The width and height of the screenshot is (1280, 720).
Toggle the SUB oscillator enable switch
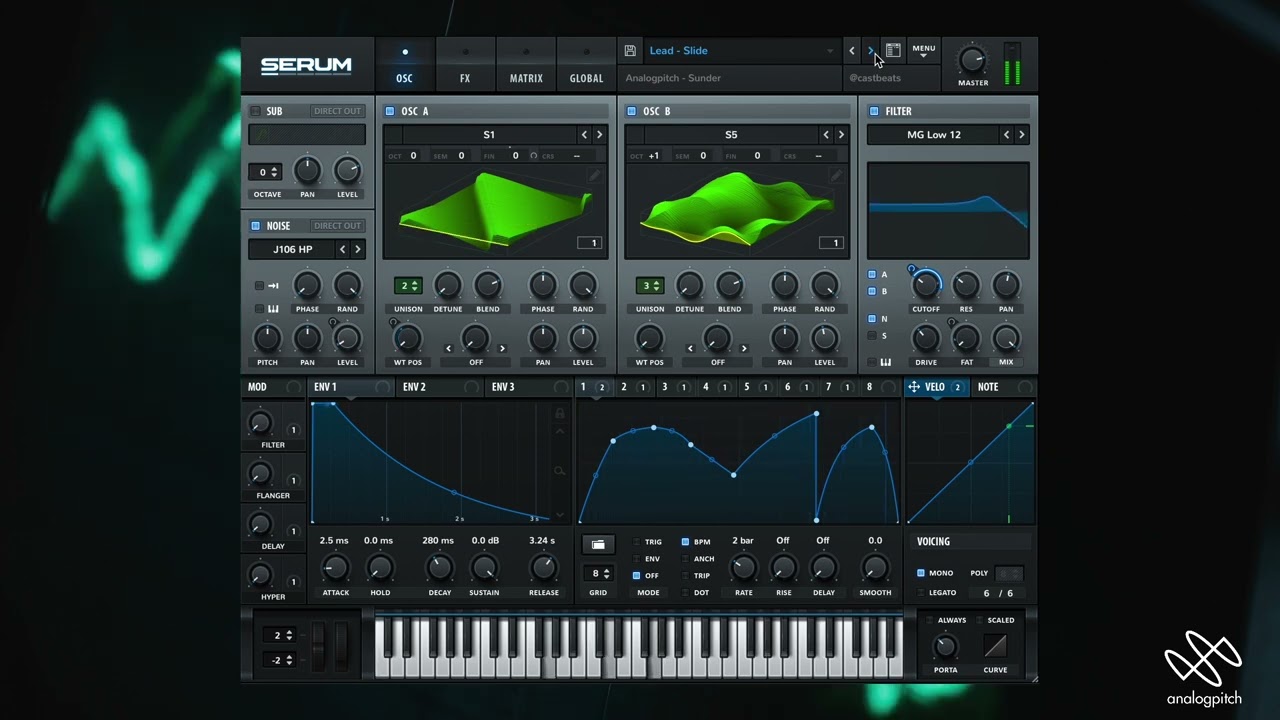coord(255,111)
